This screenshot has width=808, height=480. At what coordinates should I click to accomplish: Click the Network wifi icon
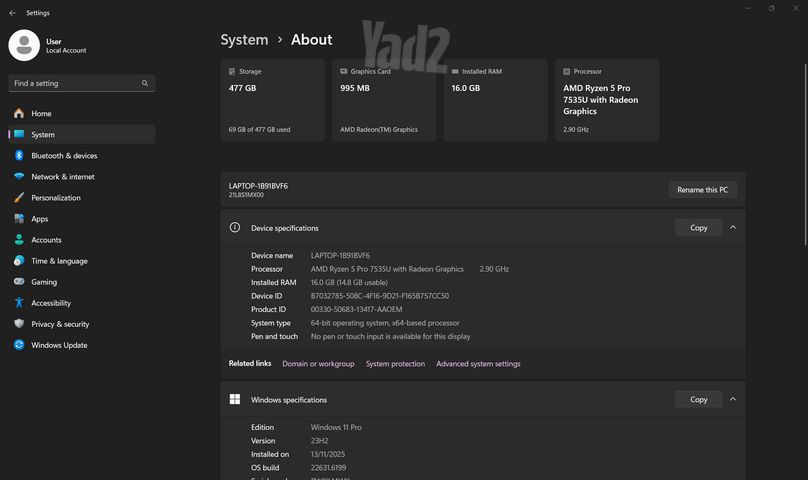click(19, 176)
